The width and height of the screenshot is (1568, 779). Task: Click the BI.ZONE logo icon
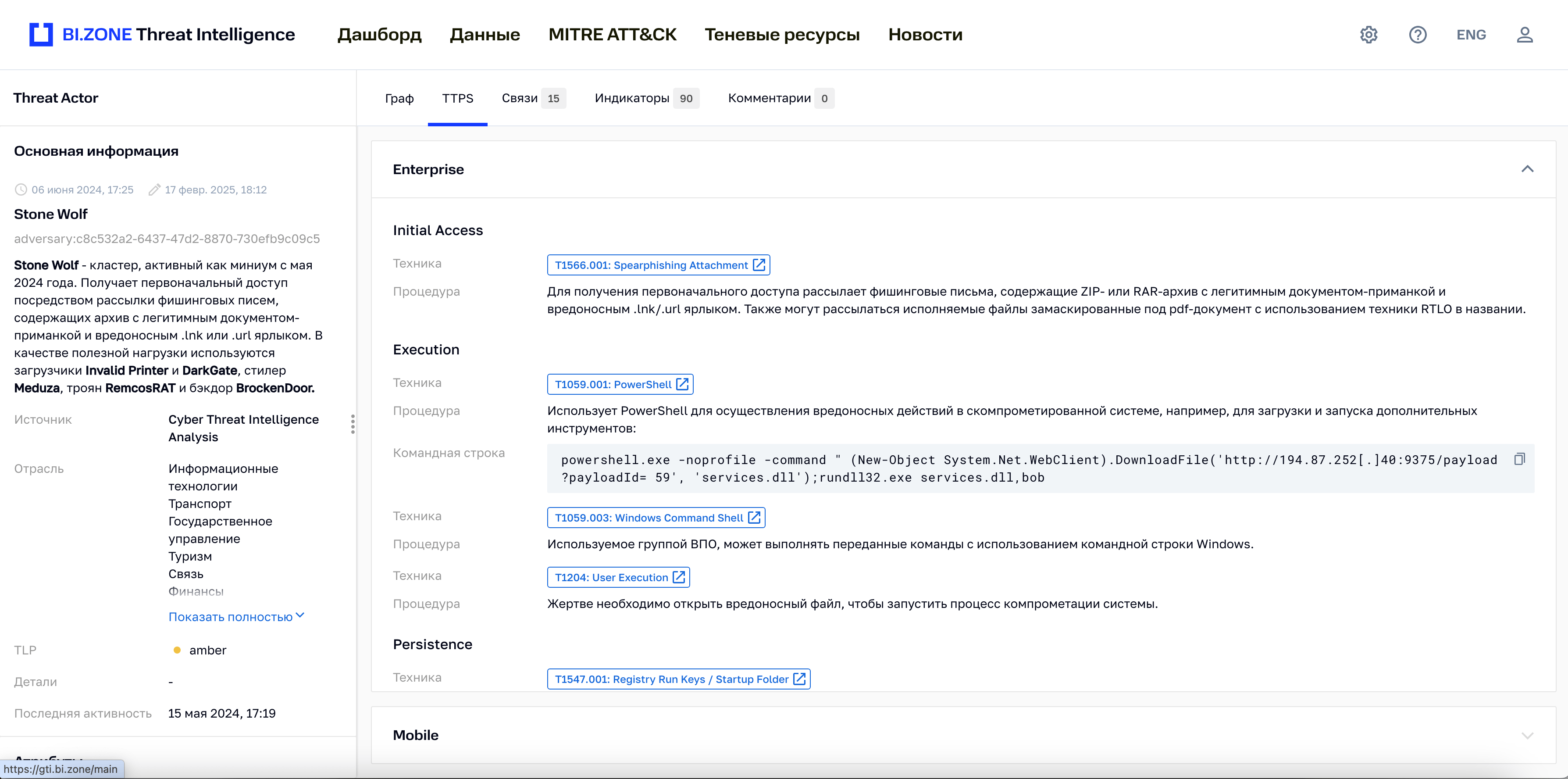coord(41,35)
